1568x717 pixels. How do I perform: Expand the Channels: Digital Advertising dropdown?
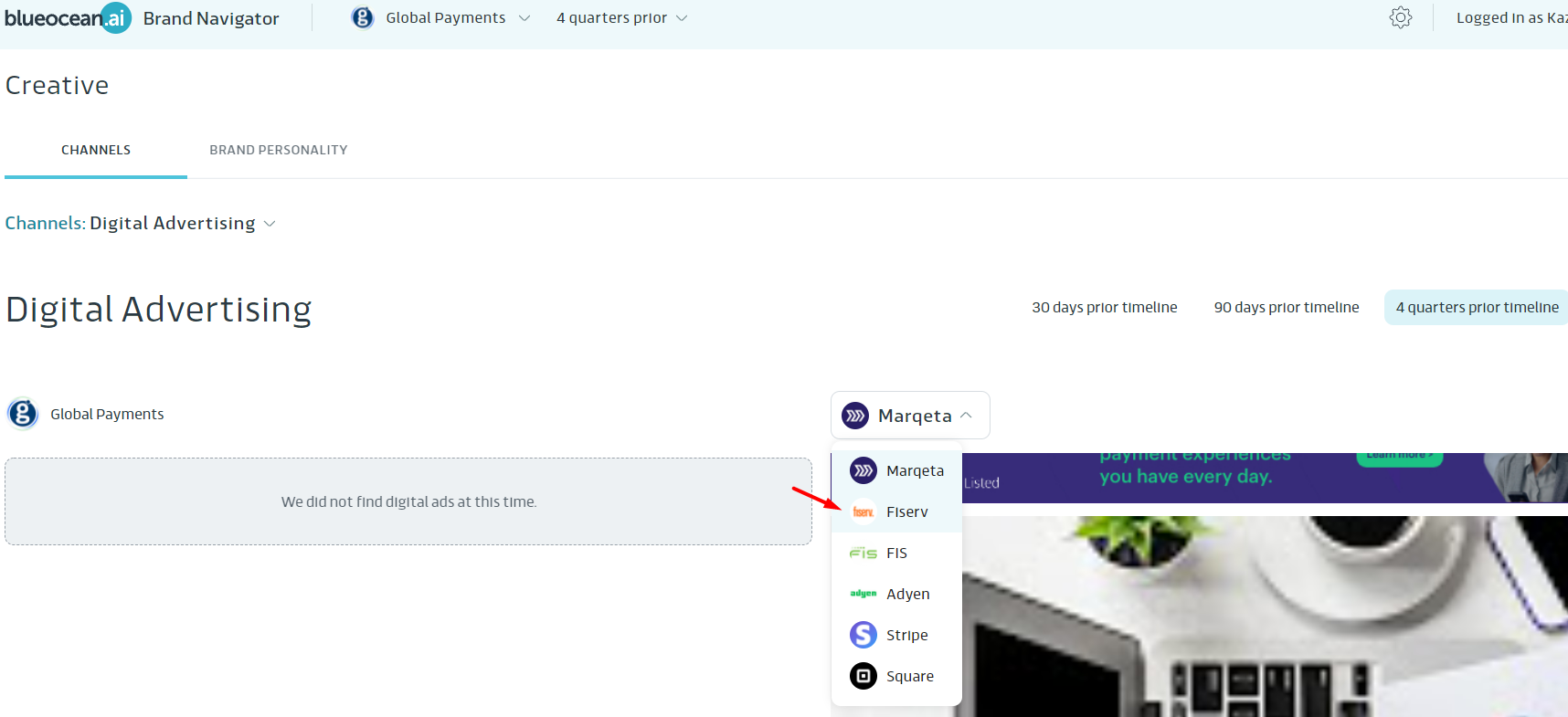pos(140,223)
